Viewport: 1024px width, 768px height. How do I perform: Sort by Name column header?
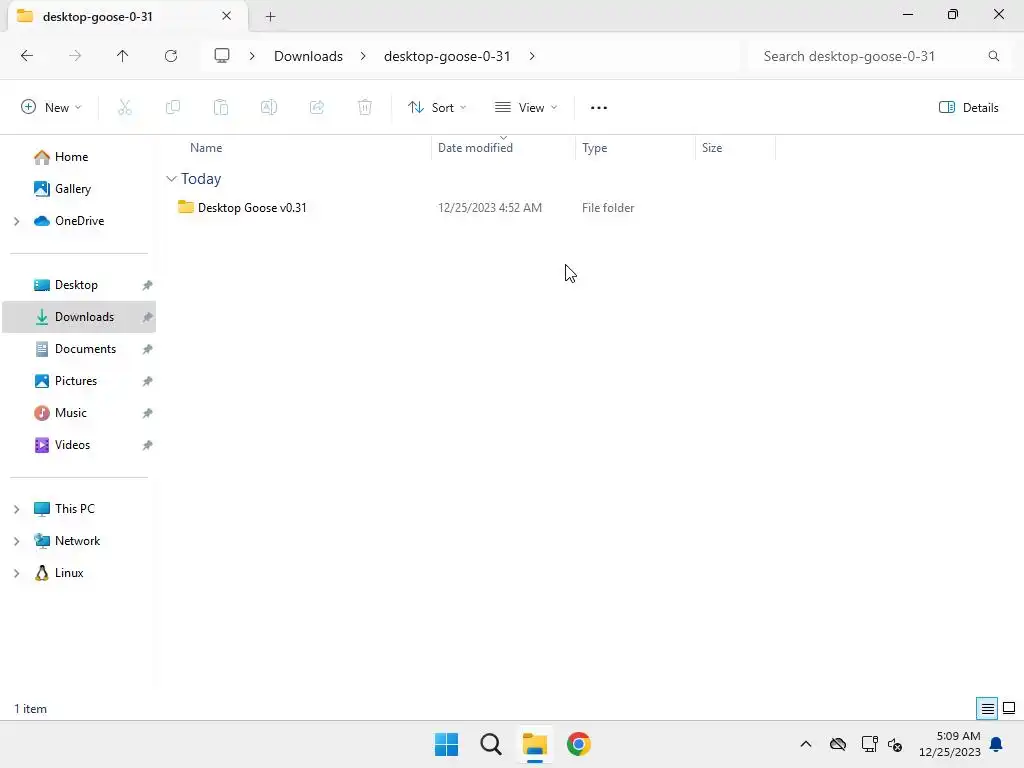click(x=206, y=148)
